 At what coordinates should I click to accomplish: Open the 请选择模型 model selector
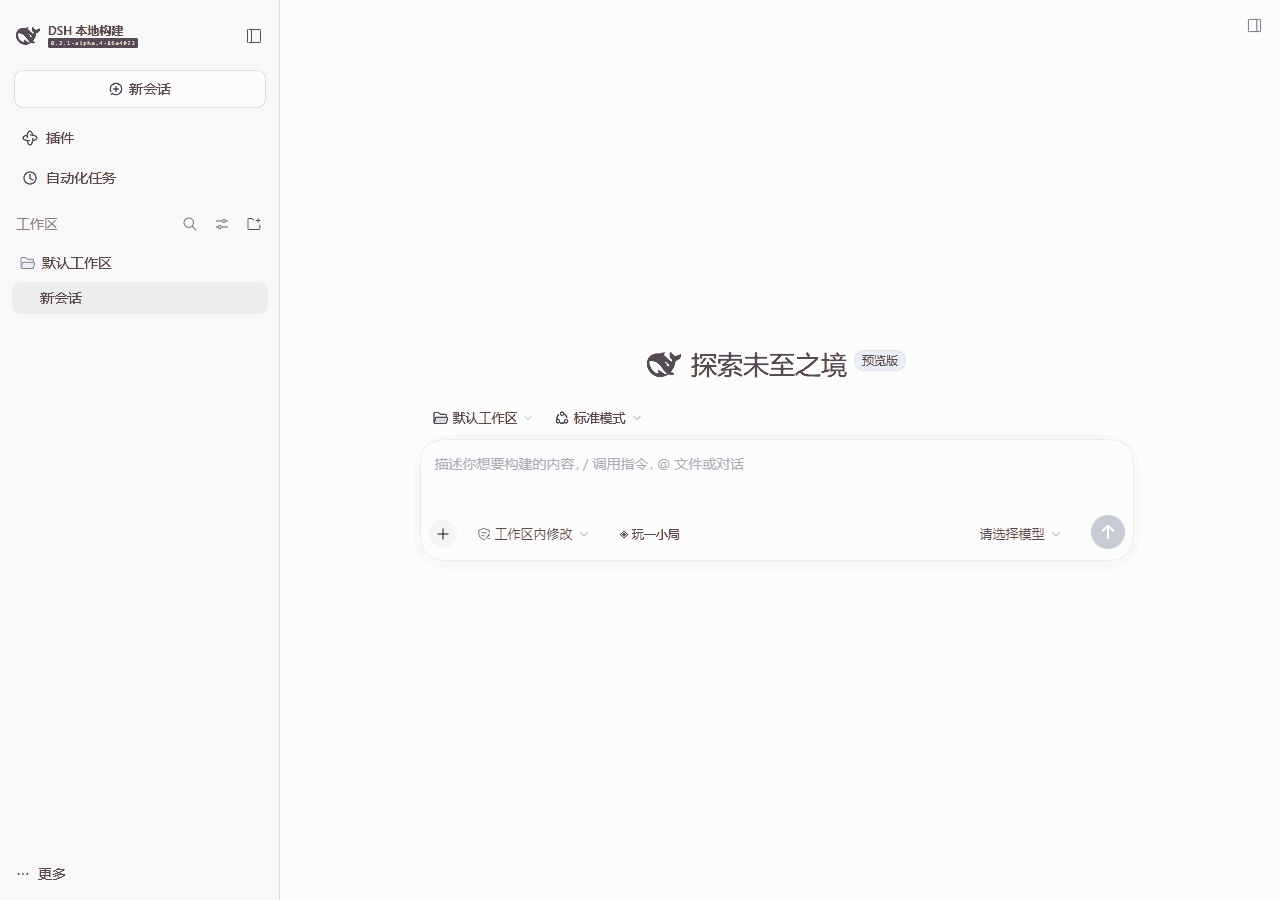pos(1020,534)
